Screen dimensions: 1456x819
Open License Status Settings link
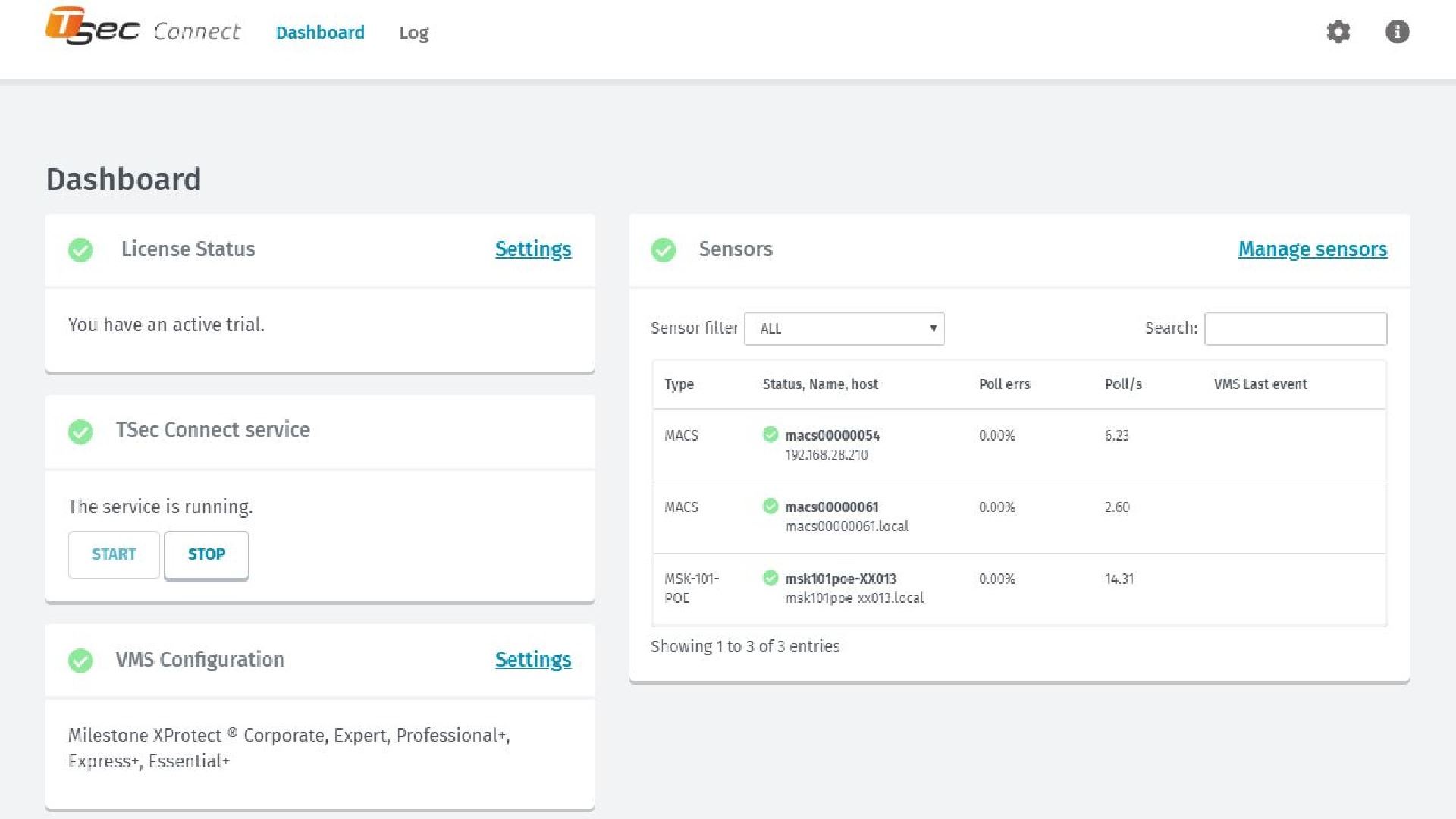click(533, 249)
